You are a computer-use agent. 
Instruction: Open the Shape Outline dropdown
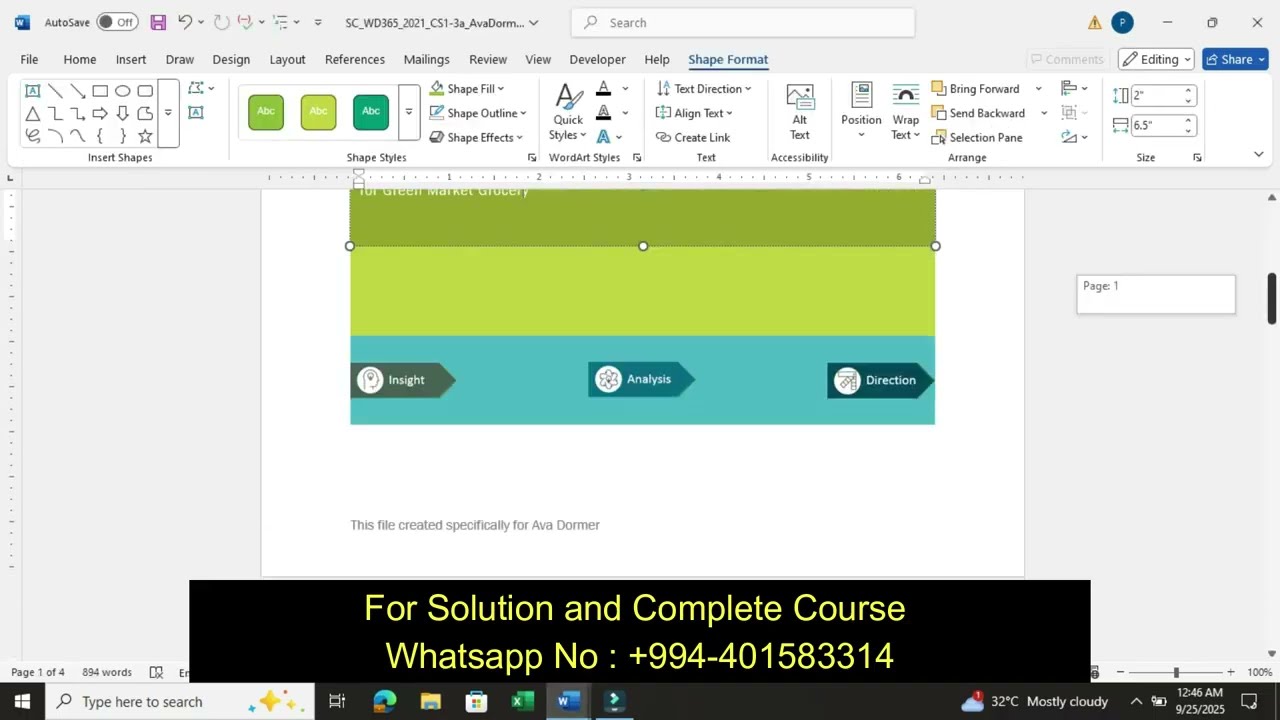tap(478, 113)
